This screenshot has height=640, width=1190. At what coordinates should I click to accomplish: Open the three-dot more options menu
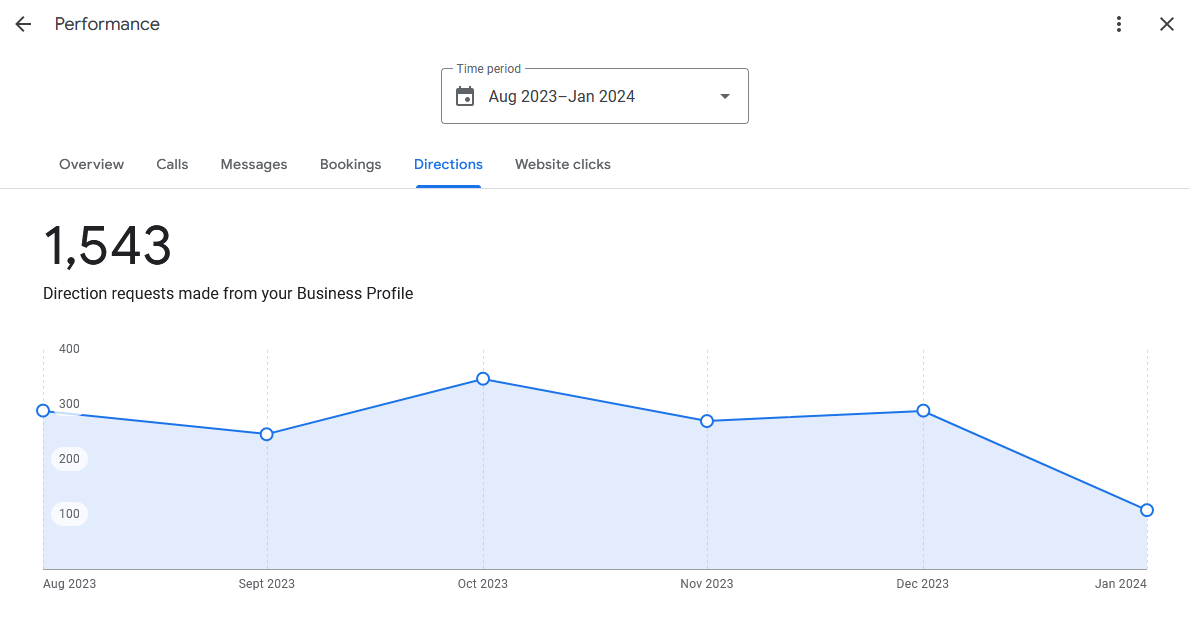tap(1119, 24)
